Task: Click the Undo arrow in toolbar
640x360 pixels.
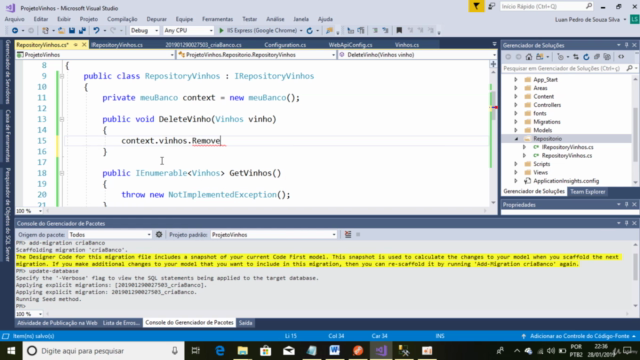Action: [96, 31]
